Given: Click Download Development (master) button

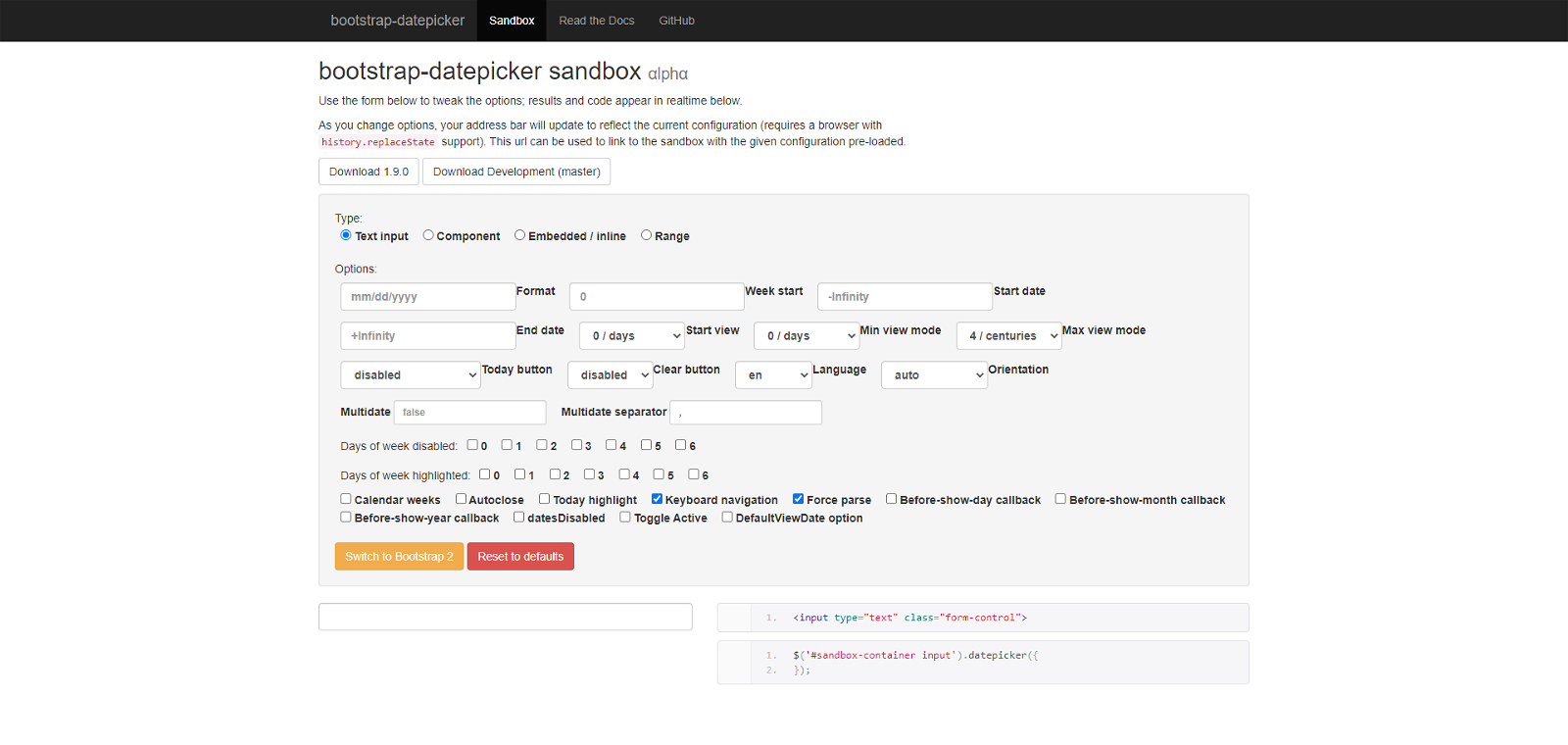Looking at the screenshot, I should [x=516, y=172].
